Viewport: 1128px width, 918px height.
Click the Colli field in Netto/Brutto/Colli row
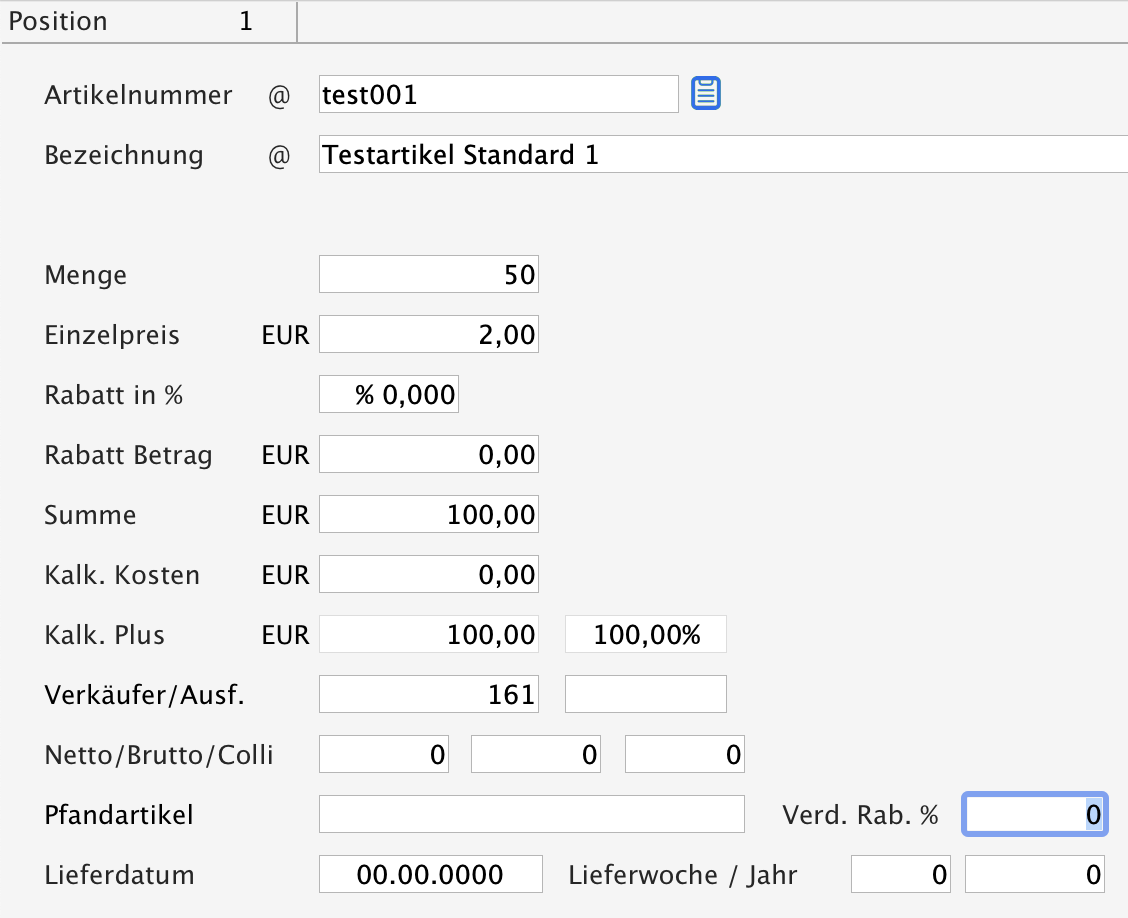(685, 754)
